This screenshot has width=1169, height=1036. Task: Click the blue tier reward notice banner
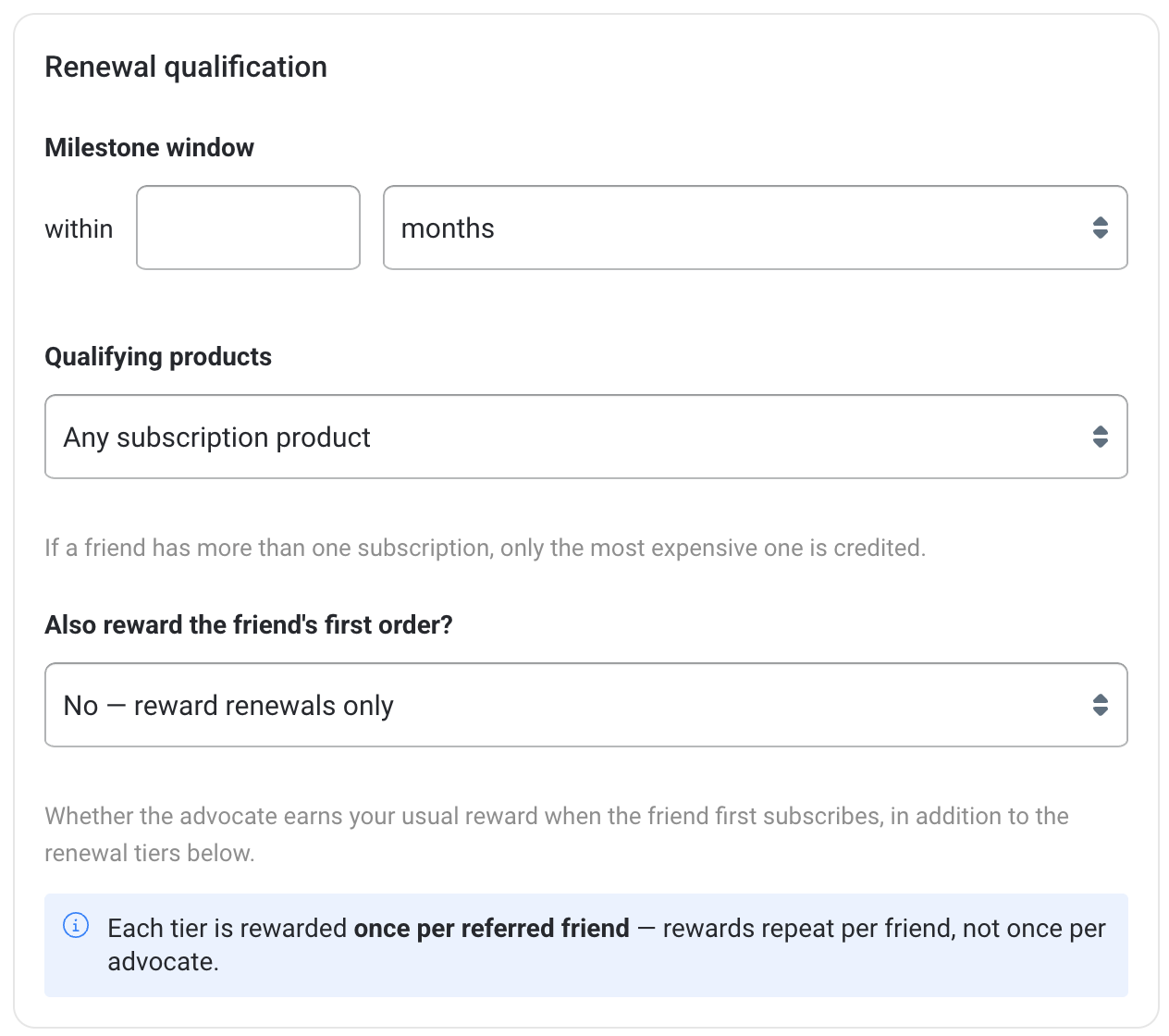click(x=586, y=945)
